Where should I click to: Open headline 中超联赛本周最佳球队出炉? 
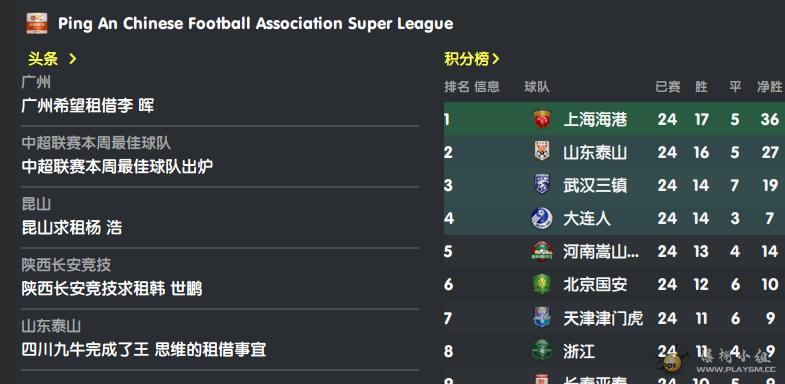[117, 167]
